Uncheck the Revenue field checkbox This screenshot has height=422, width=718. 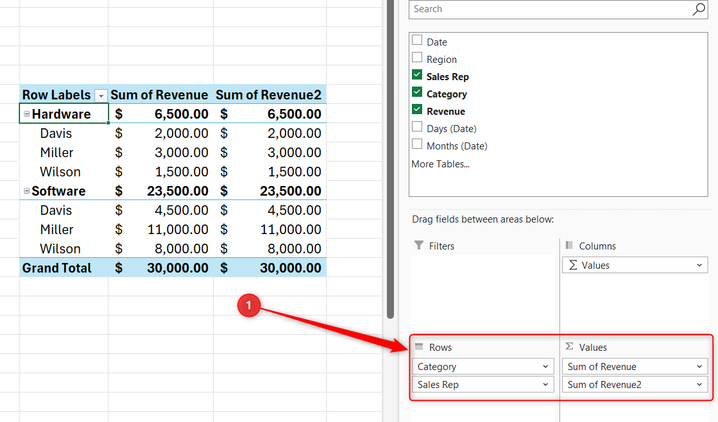[417, 109]
